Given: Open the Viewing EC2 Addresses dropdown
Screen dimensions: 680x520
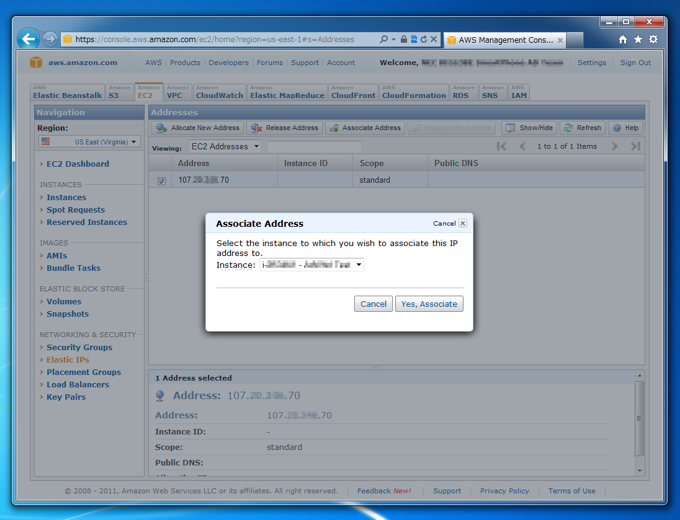Looking at the screenshot, I should (225, 147).
